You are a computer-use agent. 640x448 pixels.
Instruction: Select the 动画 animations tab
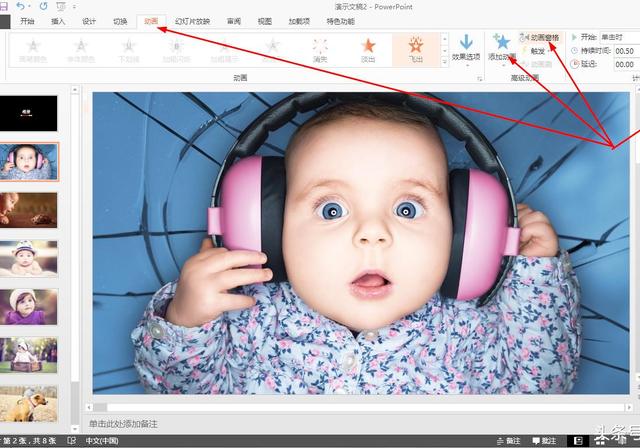(151, 21)
